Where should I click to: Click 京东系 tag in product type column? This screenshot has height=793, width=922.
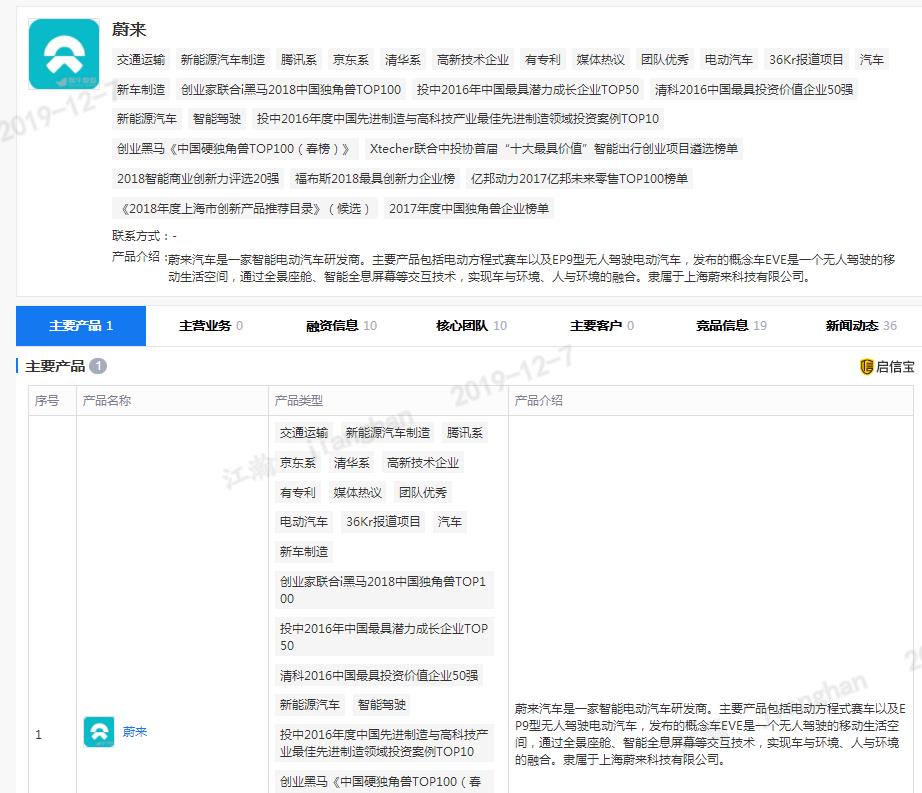[298, 463]
